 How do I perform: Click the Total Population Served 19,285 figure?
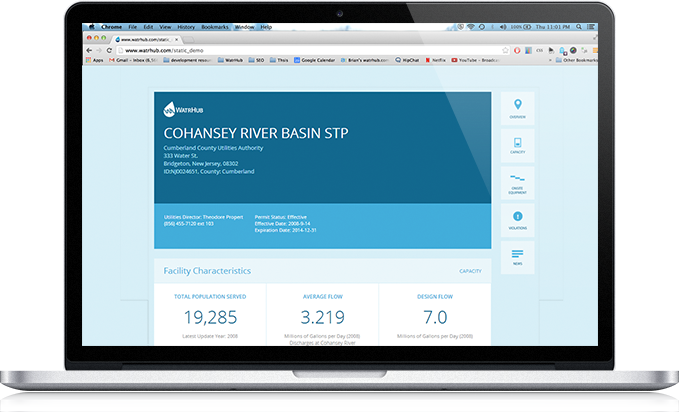point(210,318)
